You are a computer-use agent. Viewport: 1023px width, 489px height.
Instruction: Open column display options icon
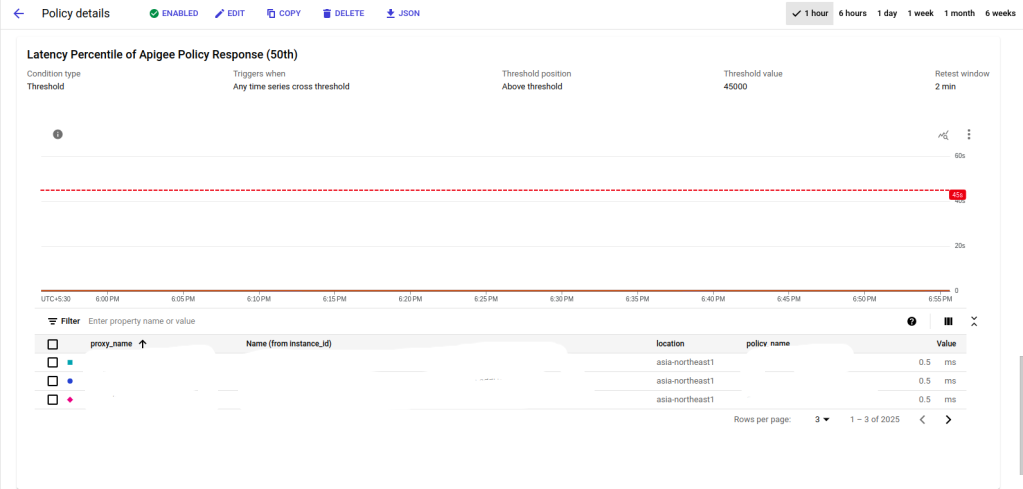(x=948, y=321)
